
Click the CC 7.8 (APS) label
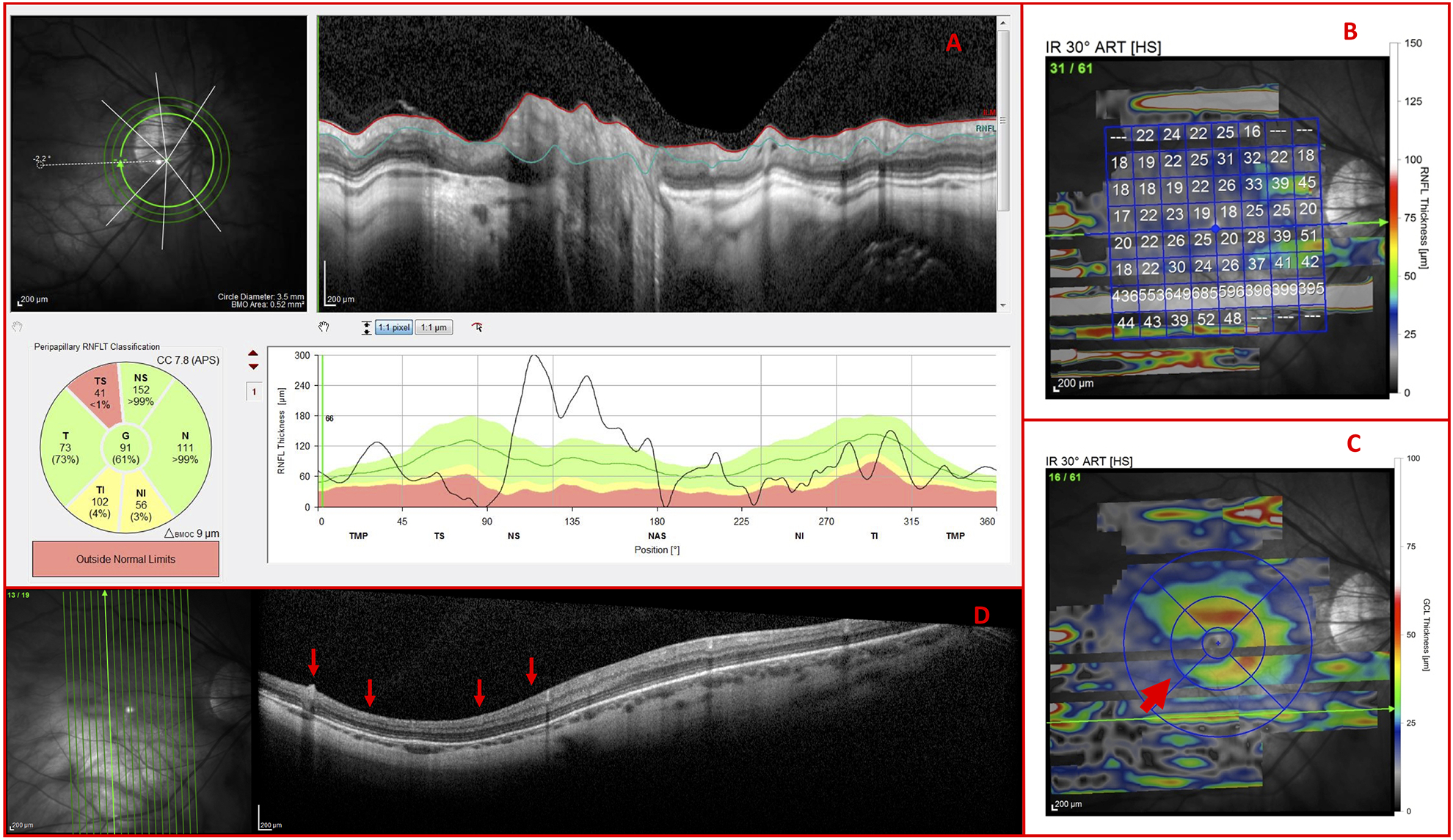[x=188, y=360]
